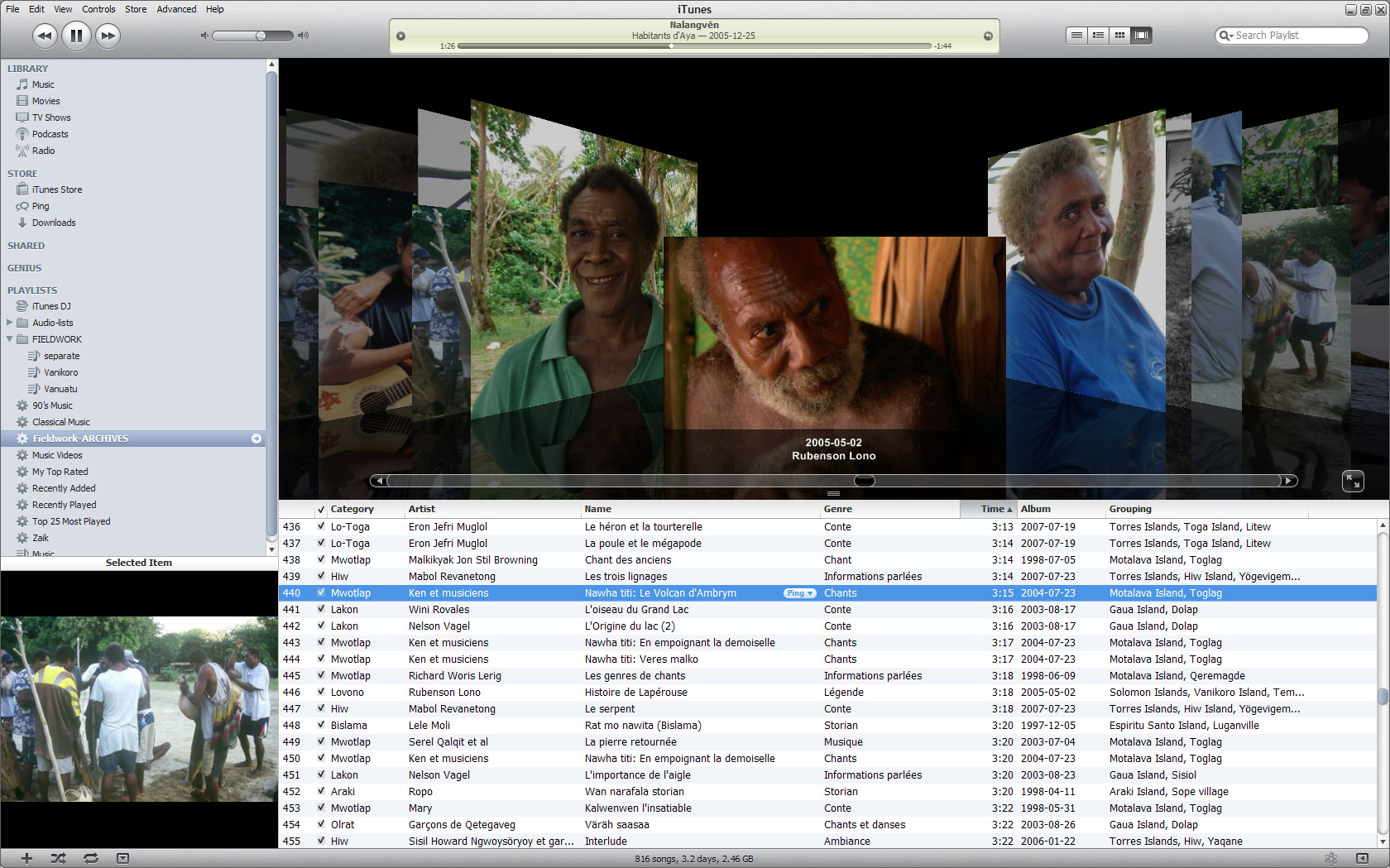Toggle checkbox for track 436 Lo-Toga
The width and height of the screenshot is (1390, 868).
pos(321,526)
